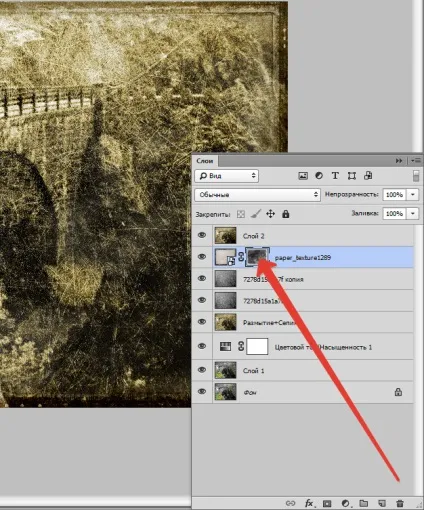Create new group with folder icon
424x510 pixels.
(x=364, y=503)
